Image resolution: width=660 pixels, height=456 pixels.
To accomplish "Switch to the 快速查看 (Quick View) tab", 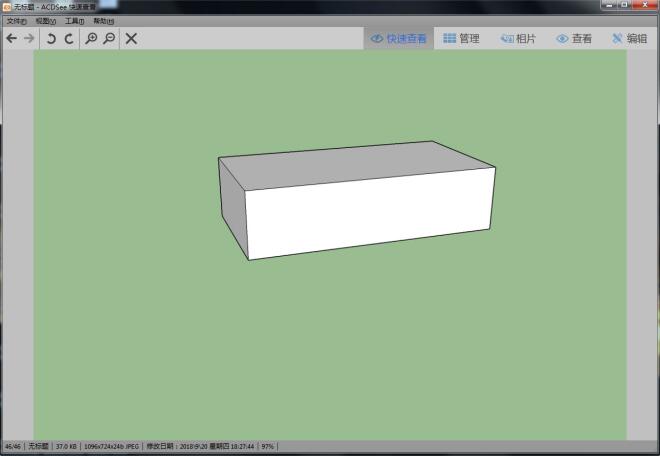I will pos(398,39).
